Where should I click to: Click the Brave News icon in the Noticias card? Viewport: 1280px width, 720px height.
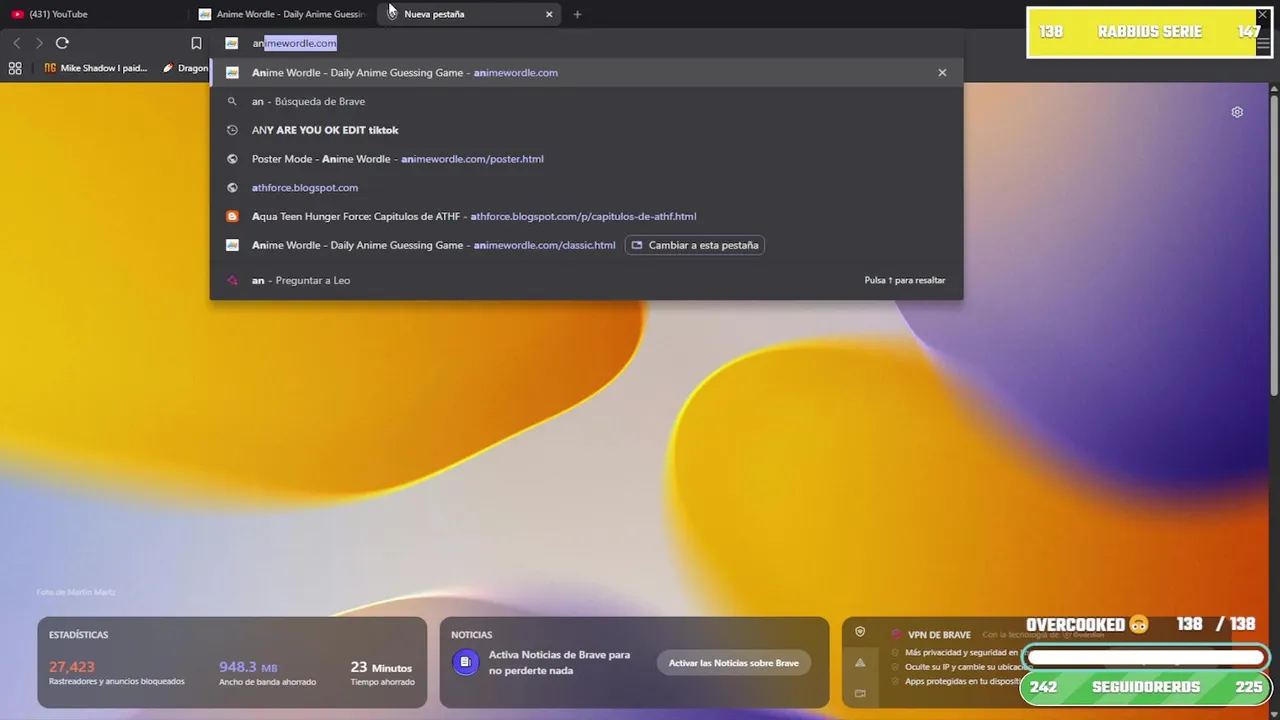tap(465, 662)
